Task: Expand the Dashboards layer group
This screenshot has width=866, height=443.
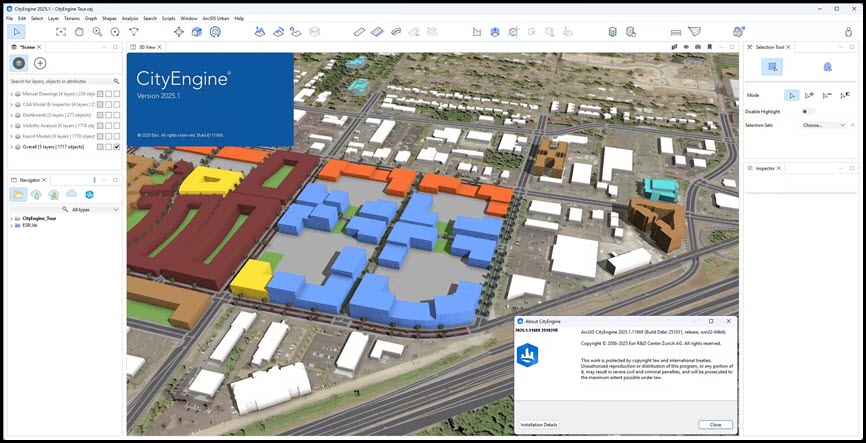Action: (x=11, y=115)
